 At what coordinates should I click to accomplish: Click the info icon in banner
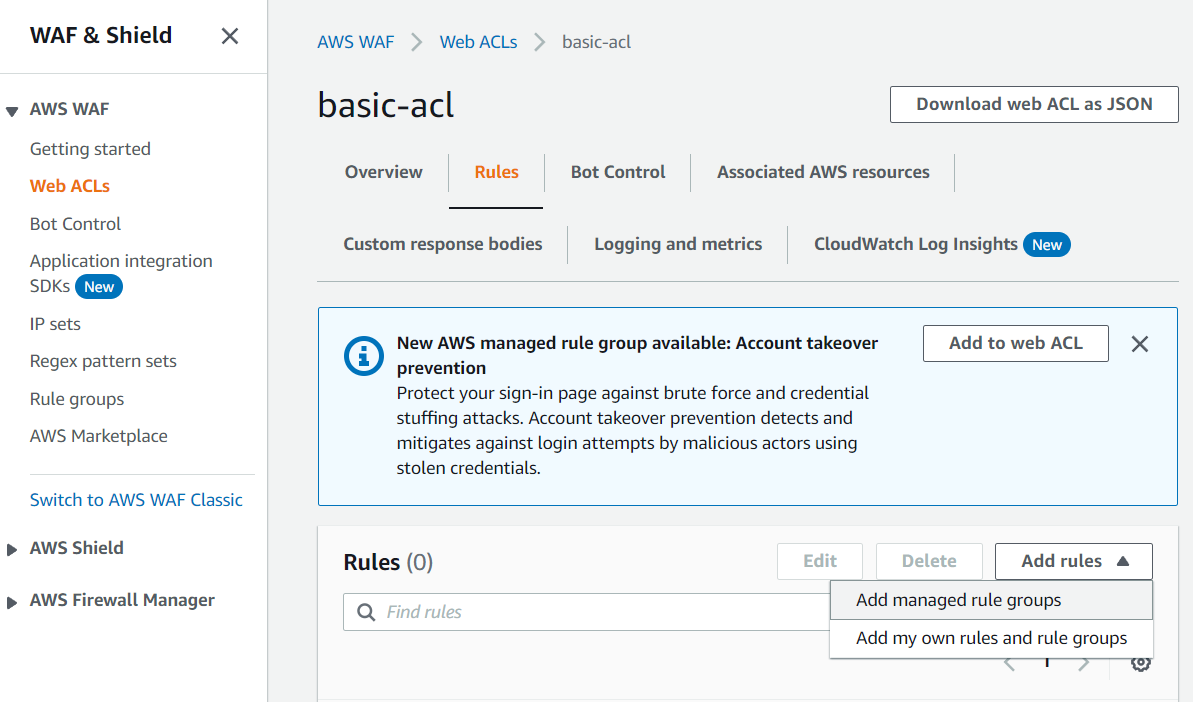click(363, 354)
